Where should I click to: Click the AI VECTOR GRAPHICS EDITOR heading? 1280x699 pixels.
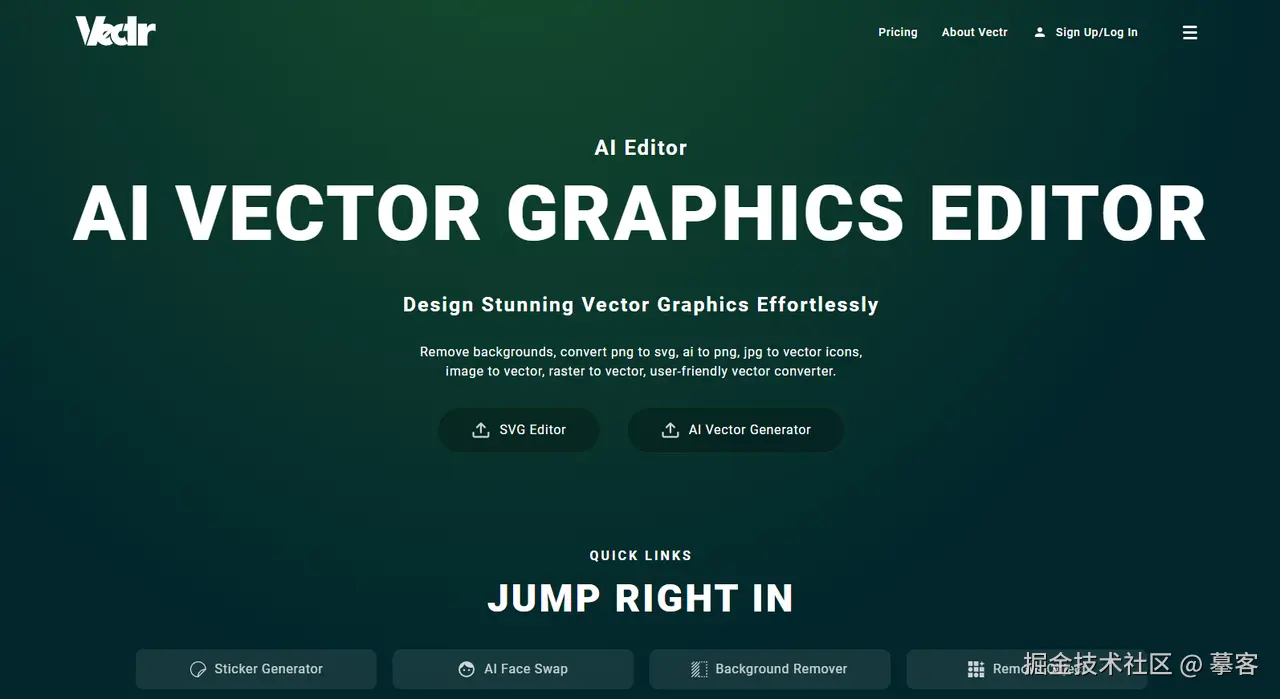[640, 214]
